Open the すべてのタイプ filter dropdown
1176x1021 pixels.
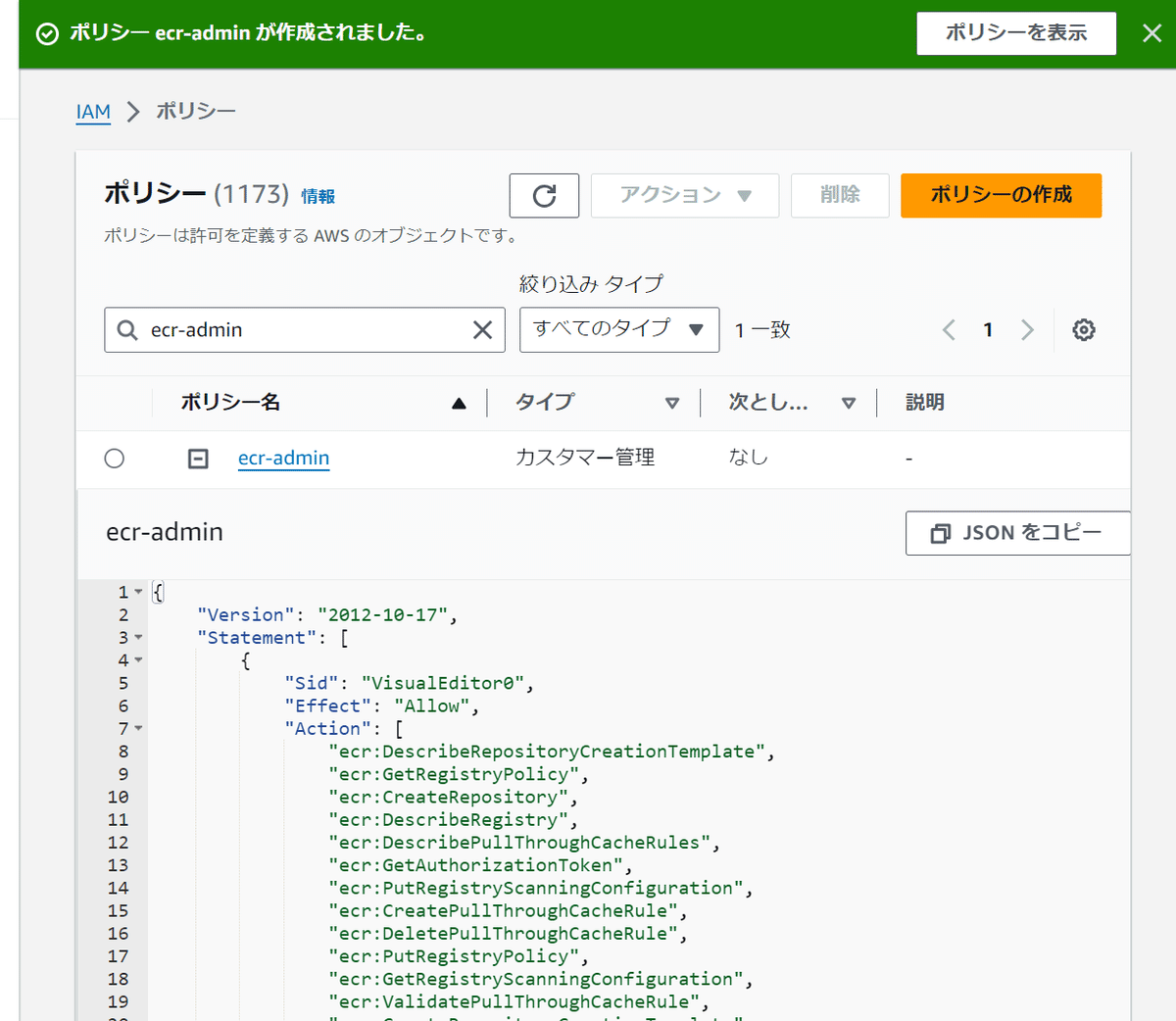point(619,329)
